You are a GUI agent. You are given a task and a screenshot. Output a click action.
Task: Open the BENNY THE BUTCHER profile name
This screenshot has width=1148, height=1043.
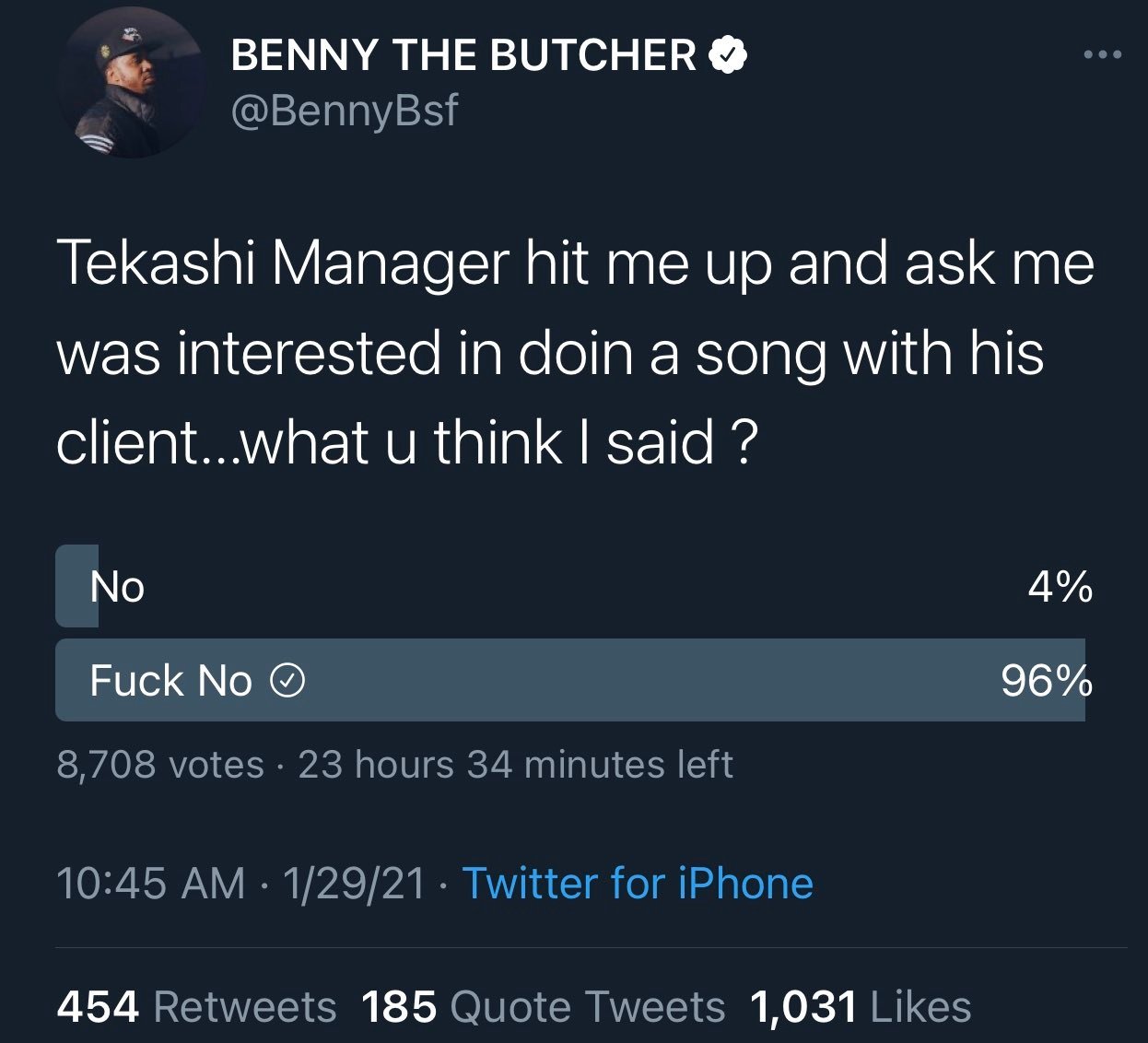(463, 55)
